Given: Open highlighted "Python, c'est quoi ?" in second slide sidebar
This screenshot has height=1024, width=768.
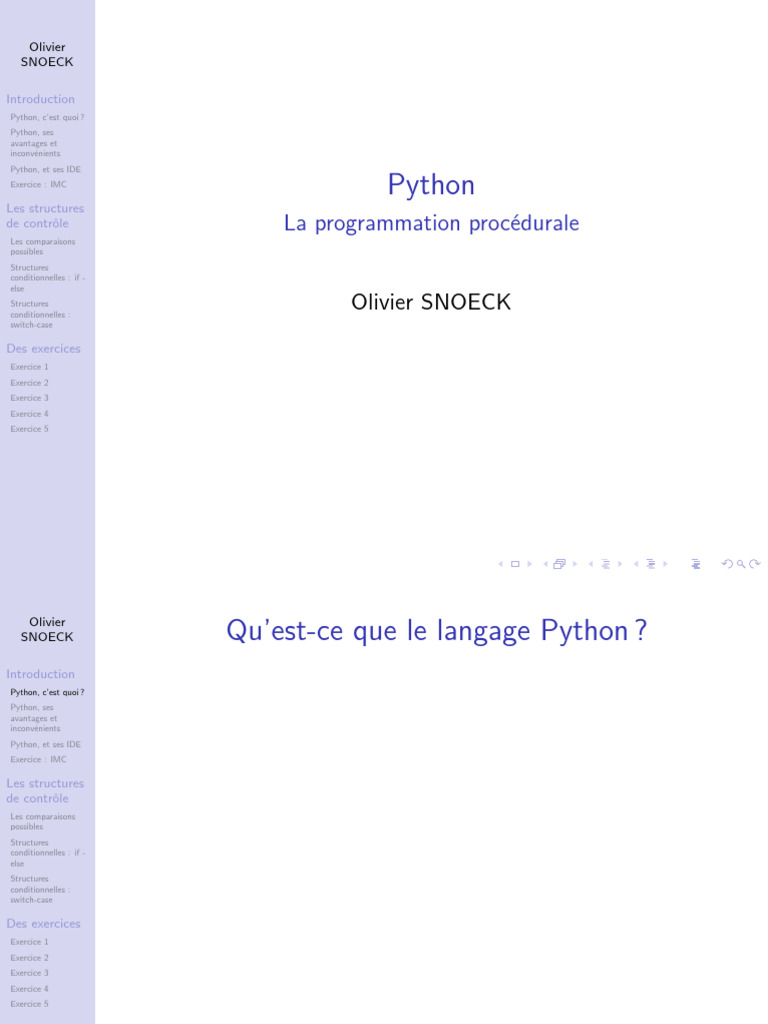Looking at the screenshot, I should click(47, 692).
